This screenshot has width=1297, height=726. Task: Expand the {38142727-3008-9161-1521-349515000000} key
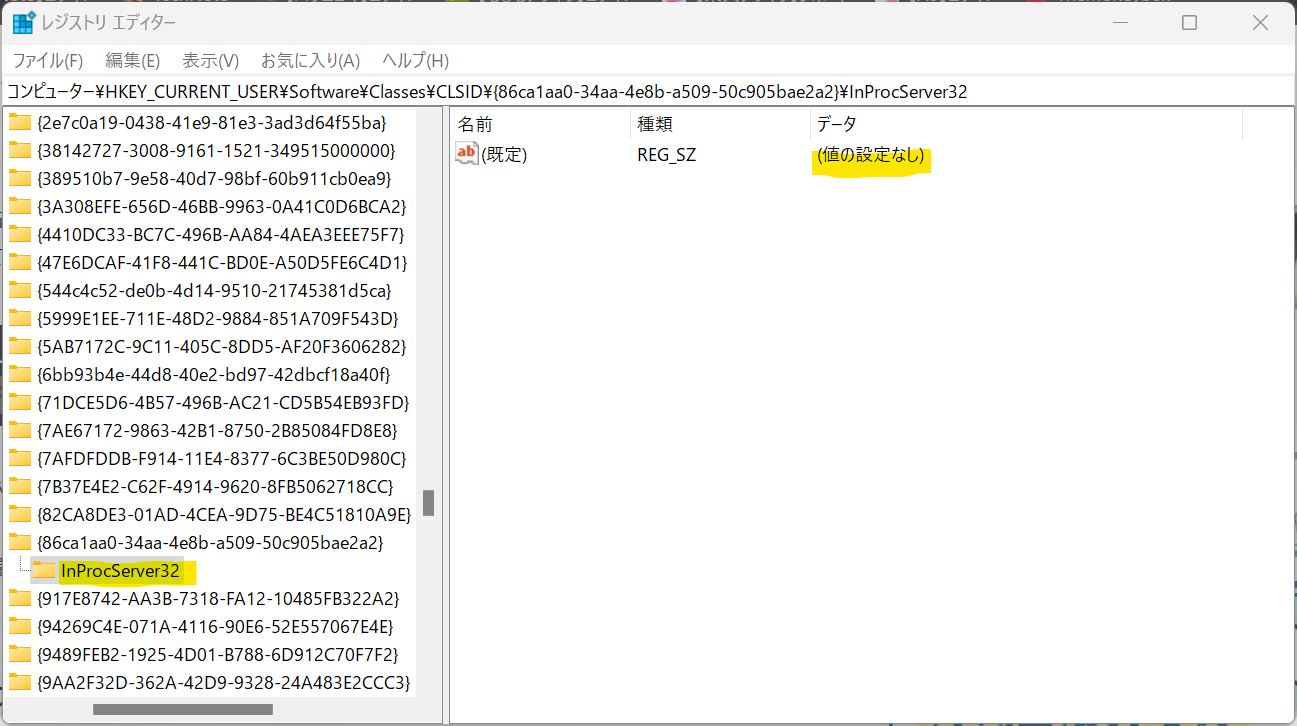(8, 148)
